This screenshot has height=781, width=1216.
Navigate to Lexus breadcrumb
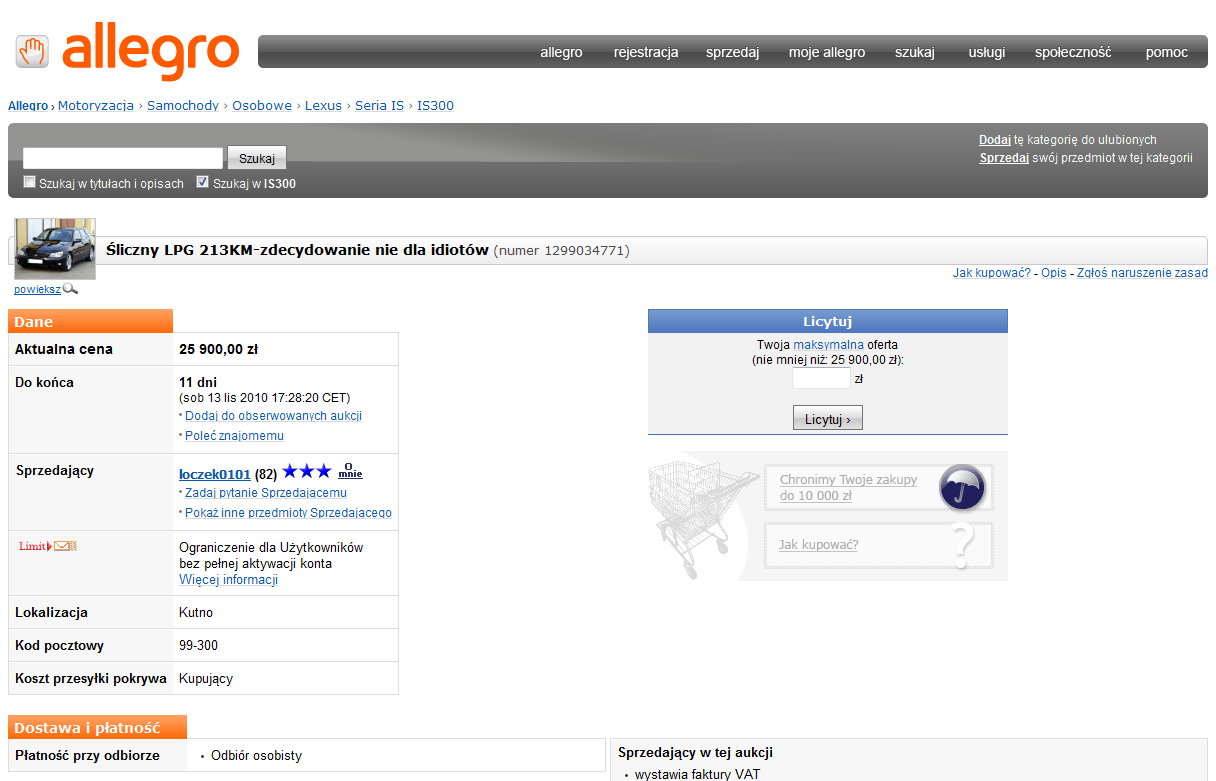[x=323, y=105]
